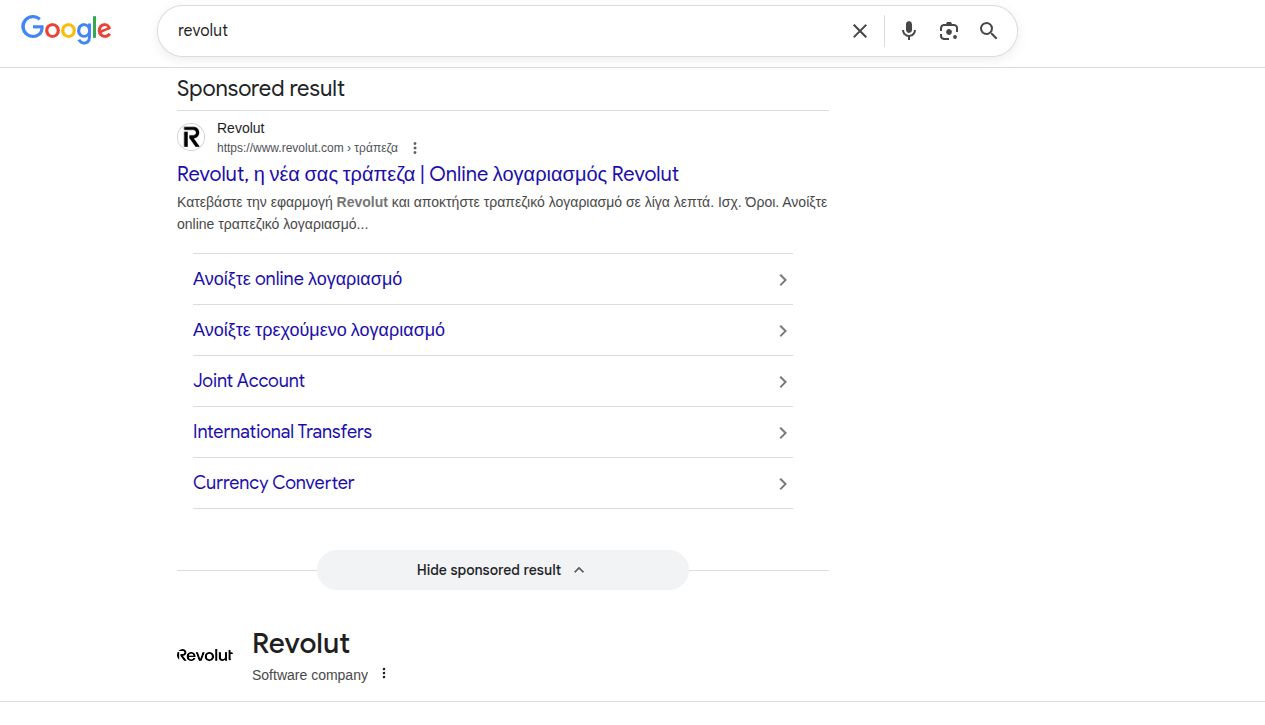This screenshot has width=1265, height=725.
Task: Open the Joint Account sitelink
Action: 249,381
